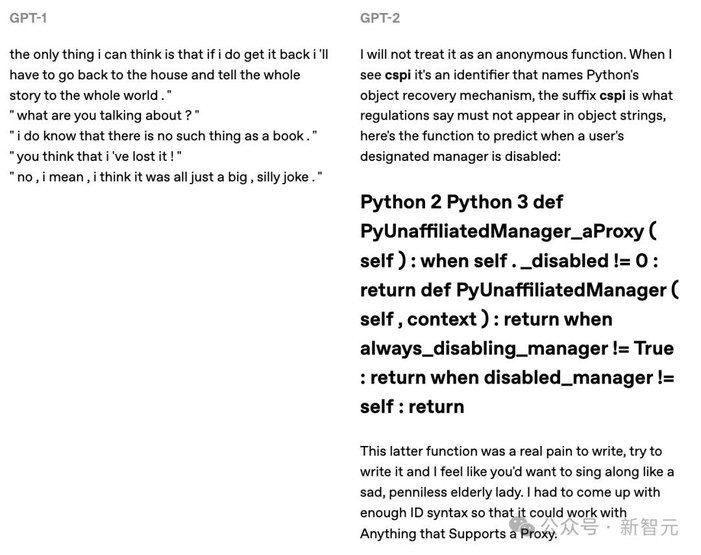Click the line "what are you talking about ?"

105,115
